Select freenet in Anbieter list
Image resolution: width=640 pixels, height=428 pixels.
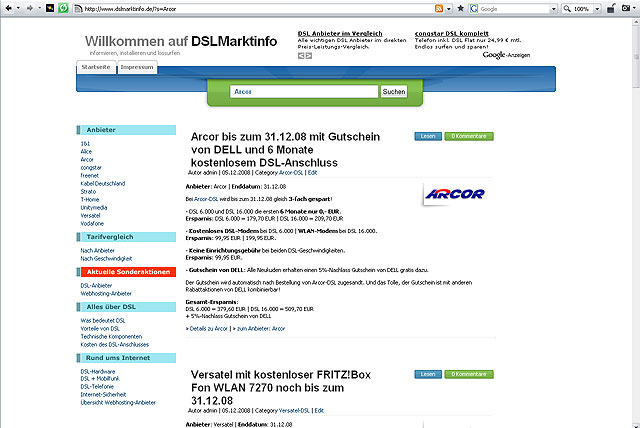pos(89,175)
